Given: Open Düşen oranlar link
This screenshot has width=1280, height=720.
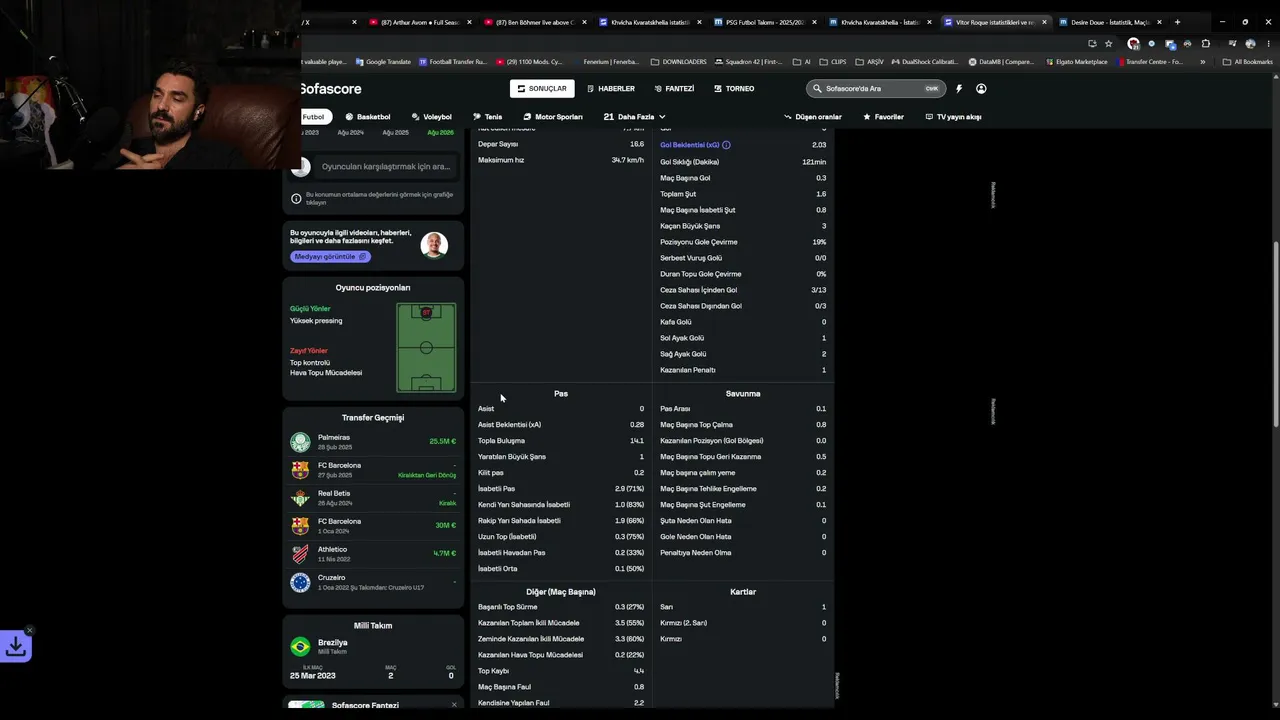Looking at the screenshot, I should (x=813, y=117).
